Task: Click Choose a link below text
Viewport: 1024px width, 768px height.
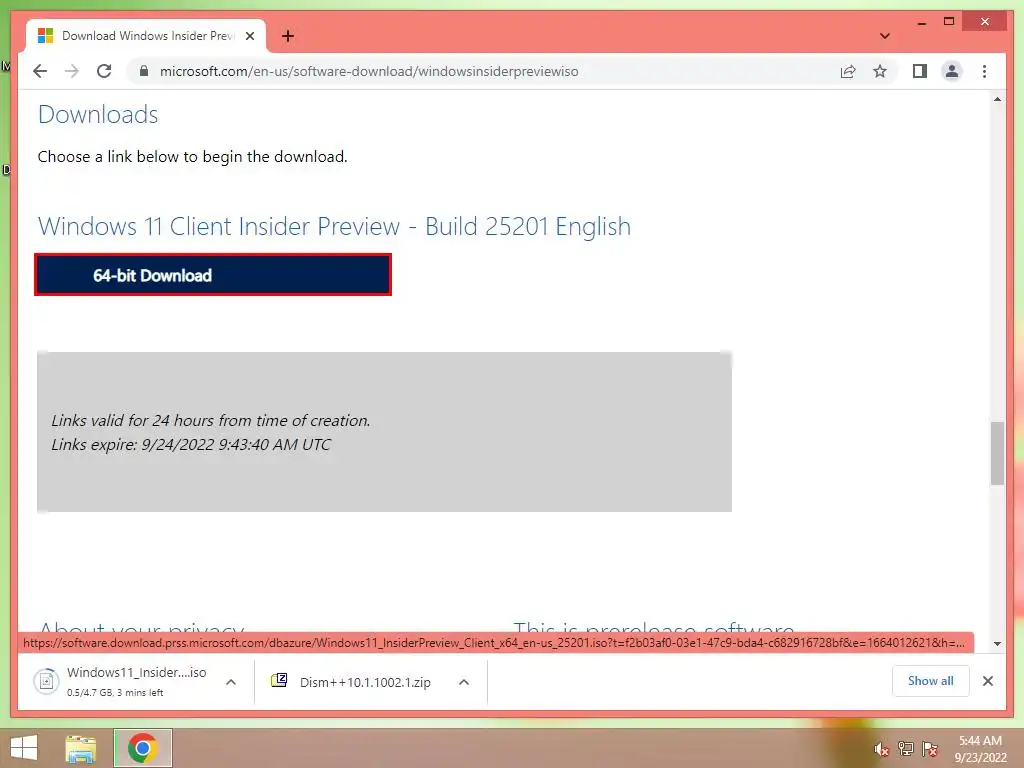Action: [x=193, y=157]
